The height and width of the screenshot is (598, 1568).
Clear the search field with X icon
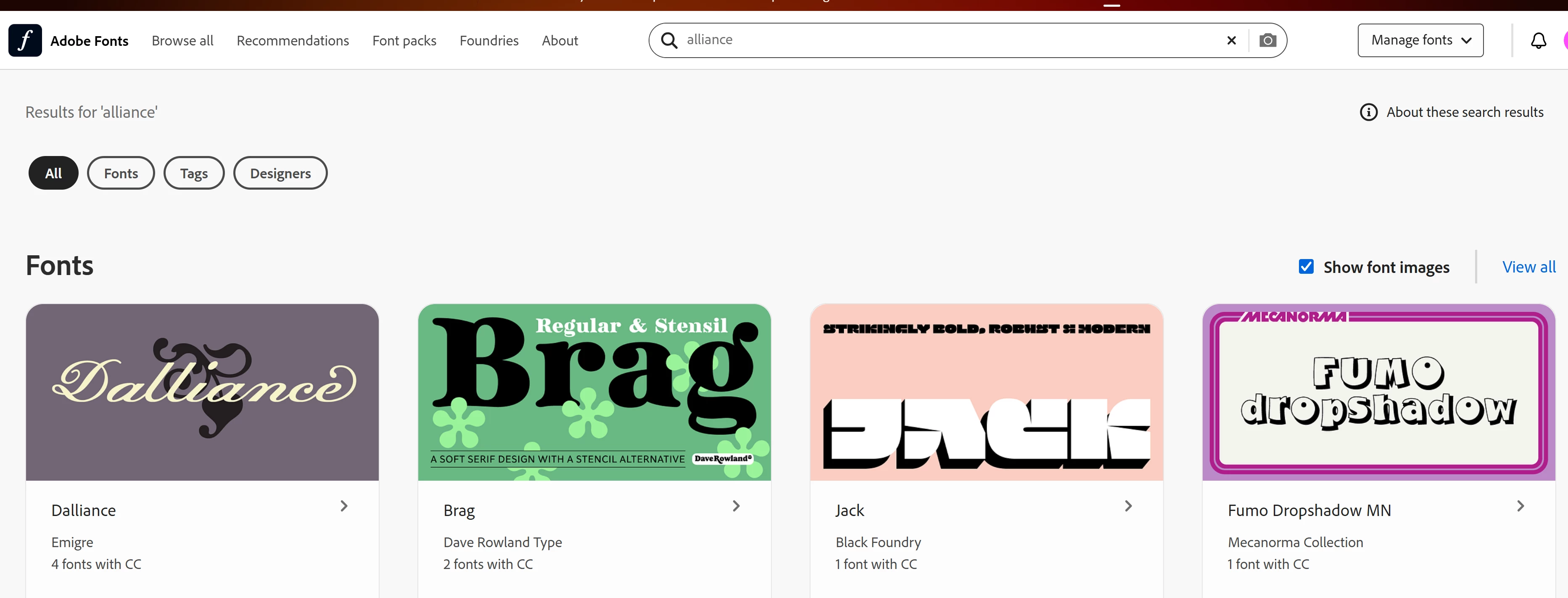pyautogui.click(x=1231, y=40)
